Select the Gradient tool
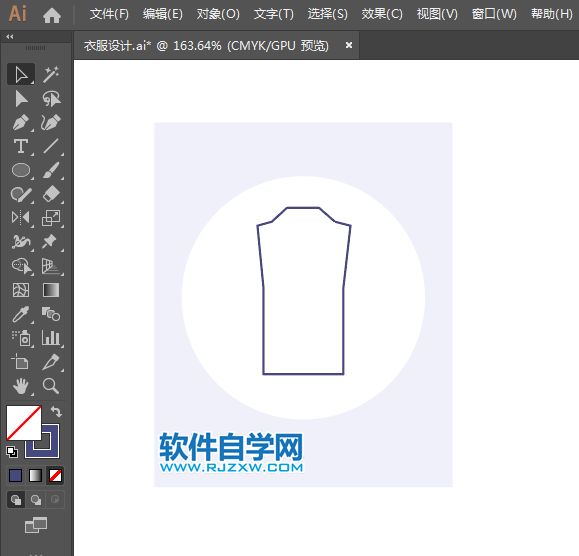Screen dimensions: 579x556 [x=51, y=290]
